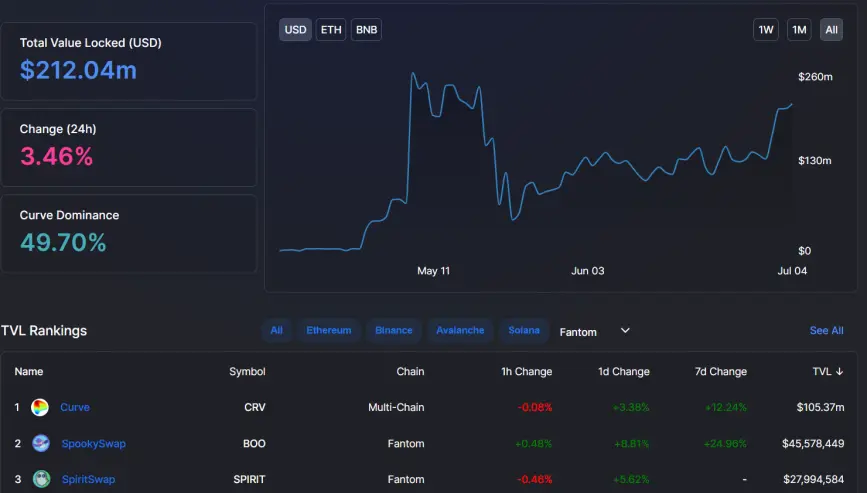Click the SpiritSwap logo icon
867x493 pixels.
point(41,479)
